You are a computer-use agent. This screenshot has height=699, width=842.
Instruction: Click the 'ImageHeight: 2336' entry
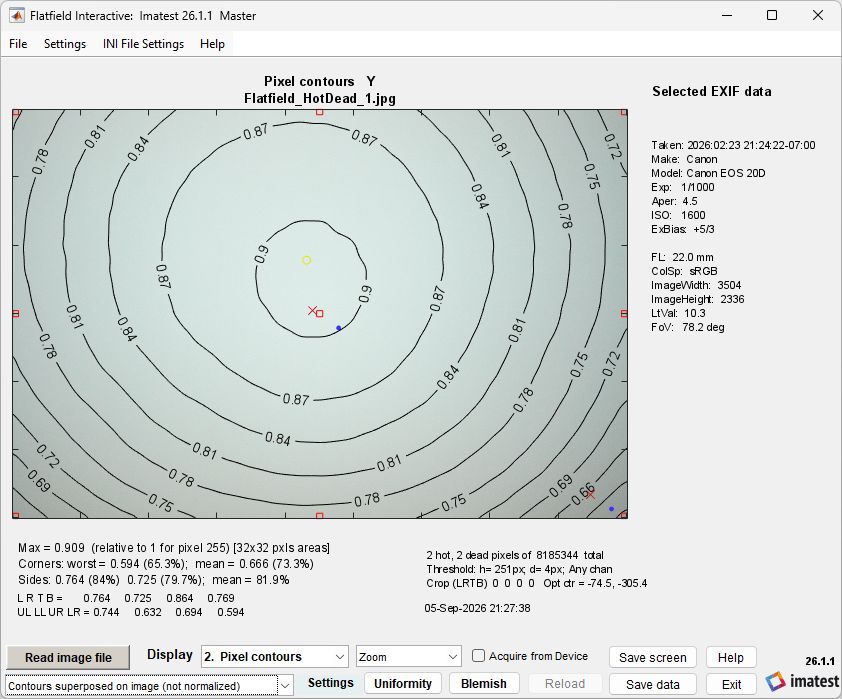698,298
